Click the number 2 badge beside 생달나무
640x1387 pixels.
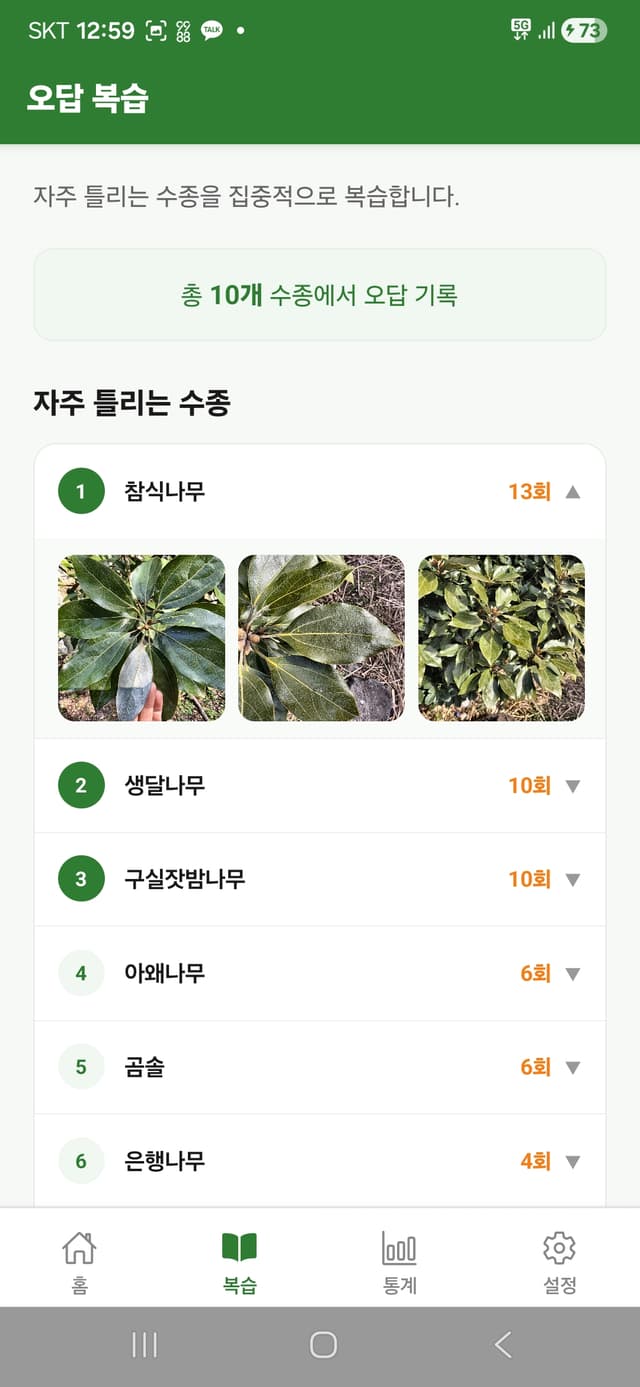click(80, 786)
